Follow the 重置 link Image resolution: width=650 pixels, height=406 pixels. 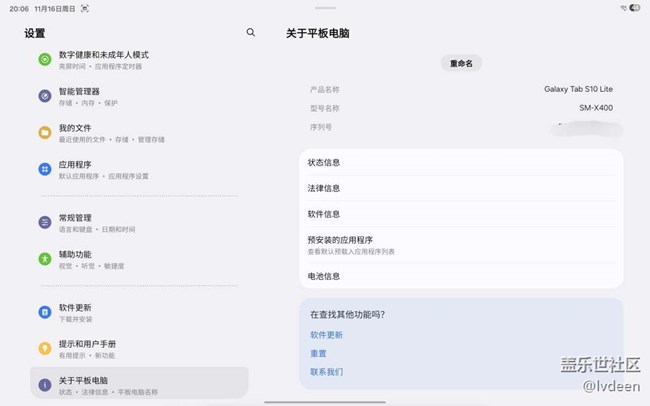pos(318,353)
